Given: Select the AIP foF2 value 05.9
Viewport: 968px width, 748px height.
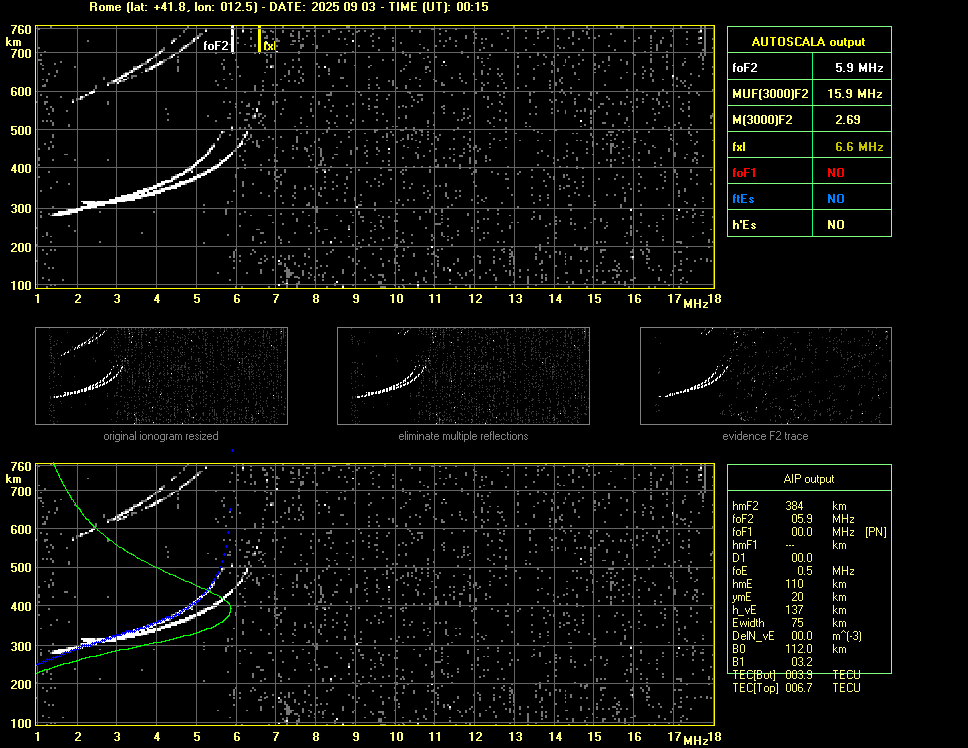Looking at the screenshot, I should coord(802,519).
